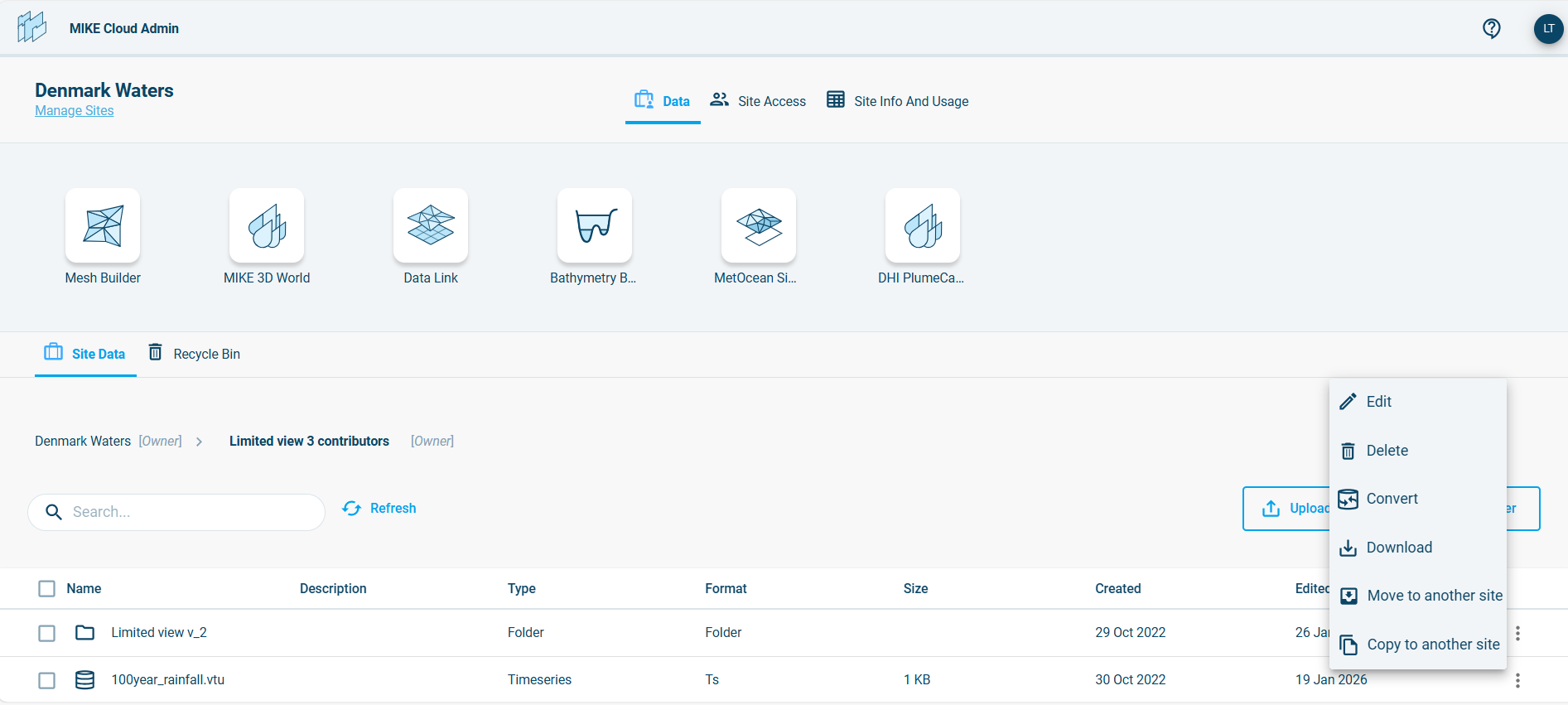Launch MIKE 3D World app

click(x=267, y=226)
